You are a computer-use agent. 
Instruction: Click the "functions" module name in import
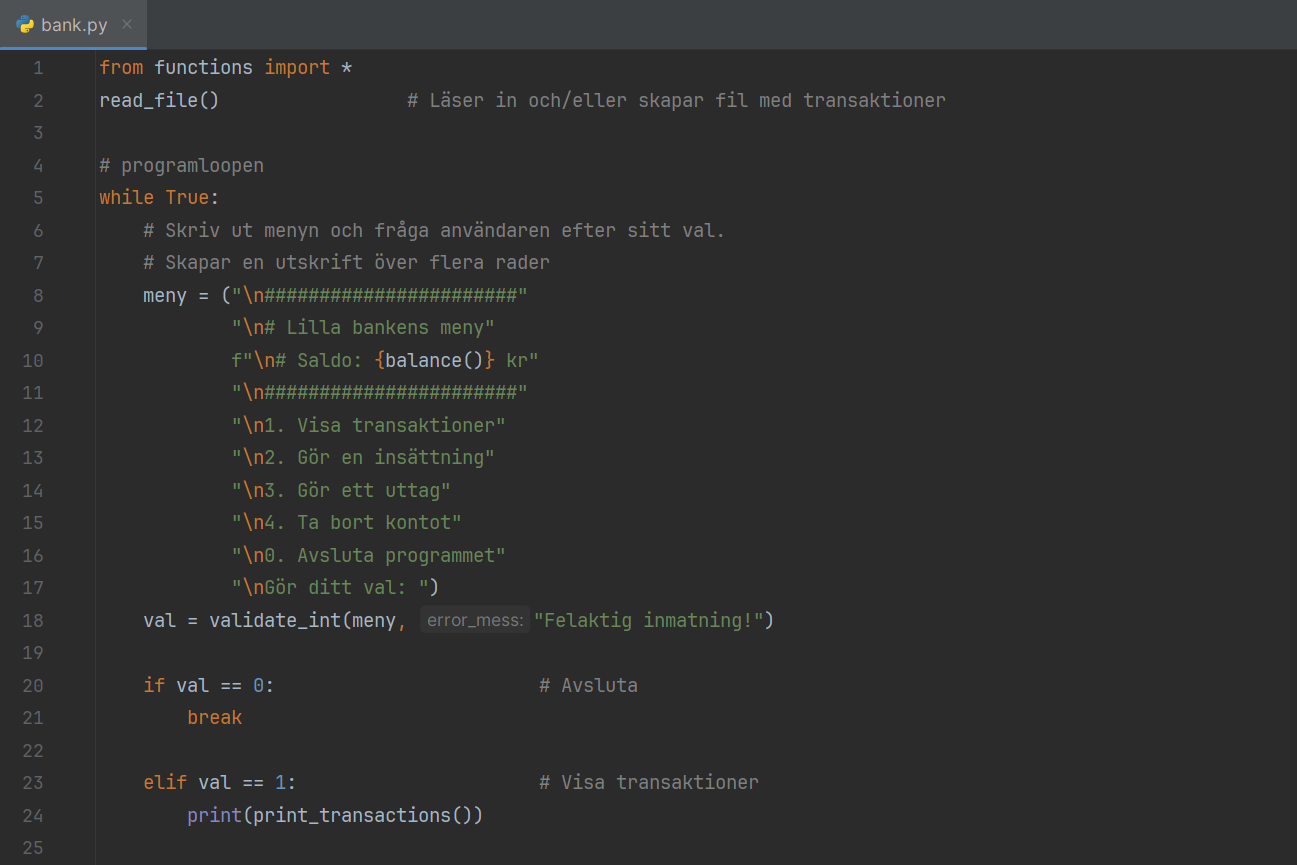[203, 68]
